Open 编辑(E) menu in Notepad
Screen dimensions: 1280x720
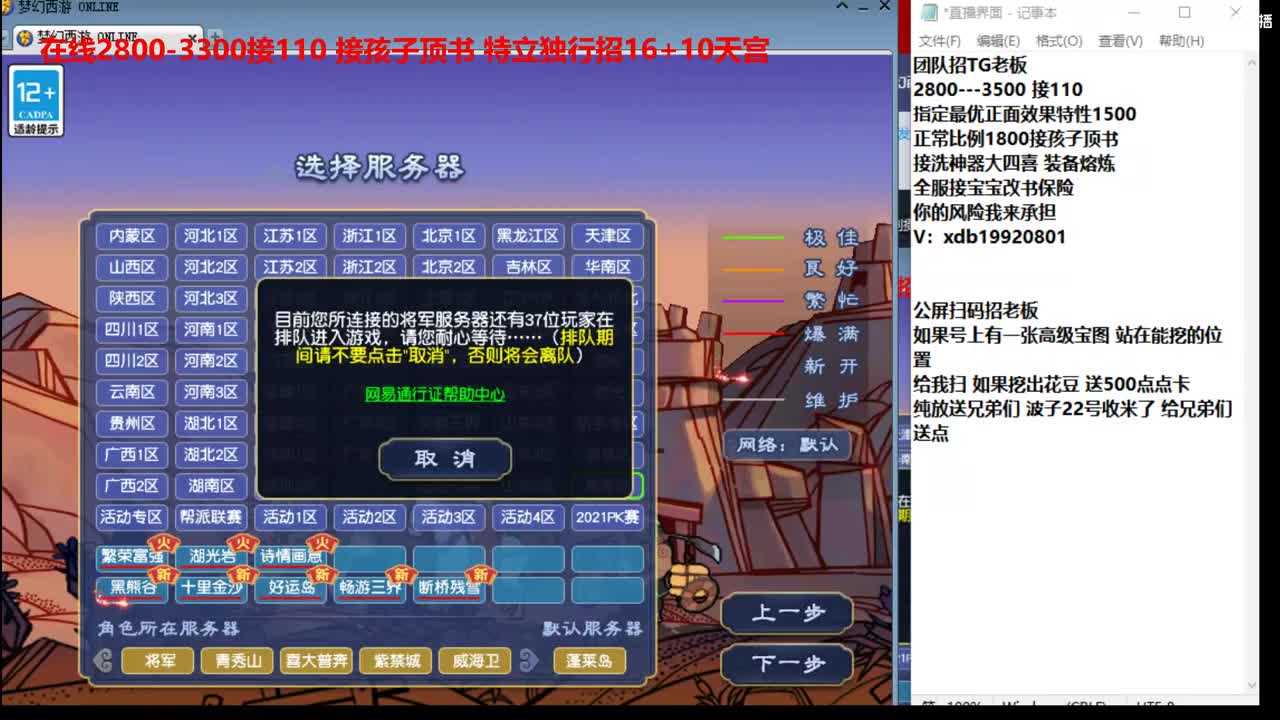click(998, 41)
